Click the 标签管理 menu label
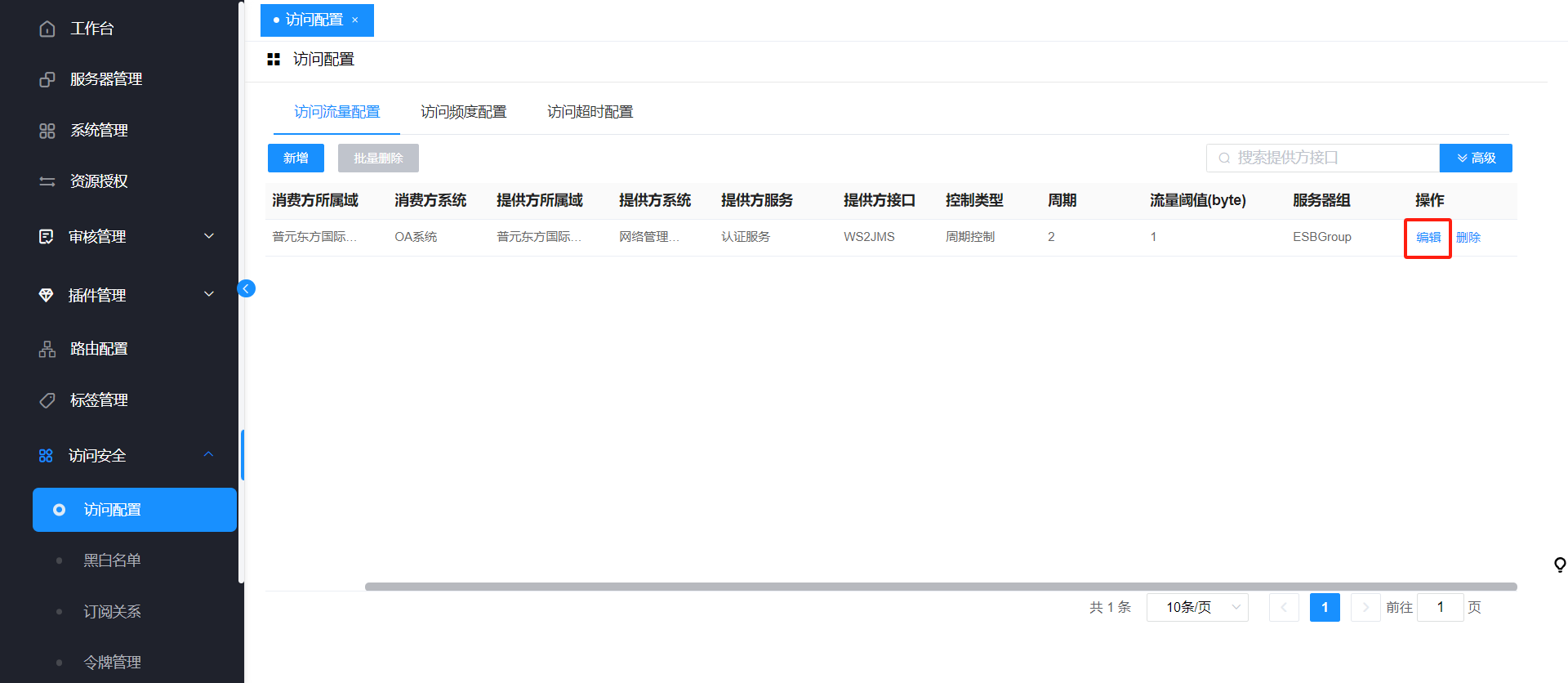Image resolution: width=1568 pixels, height=683 pixels. coord(99,400)
